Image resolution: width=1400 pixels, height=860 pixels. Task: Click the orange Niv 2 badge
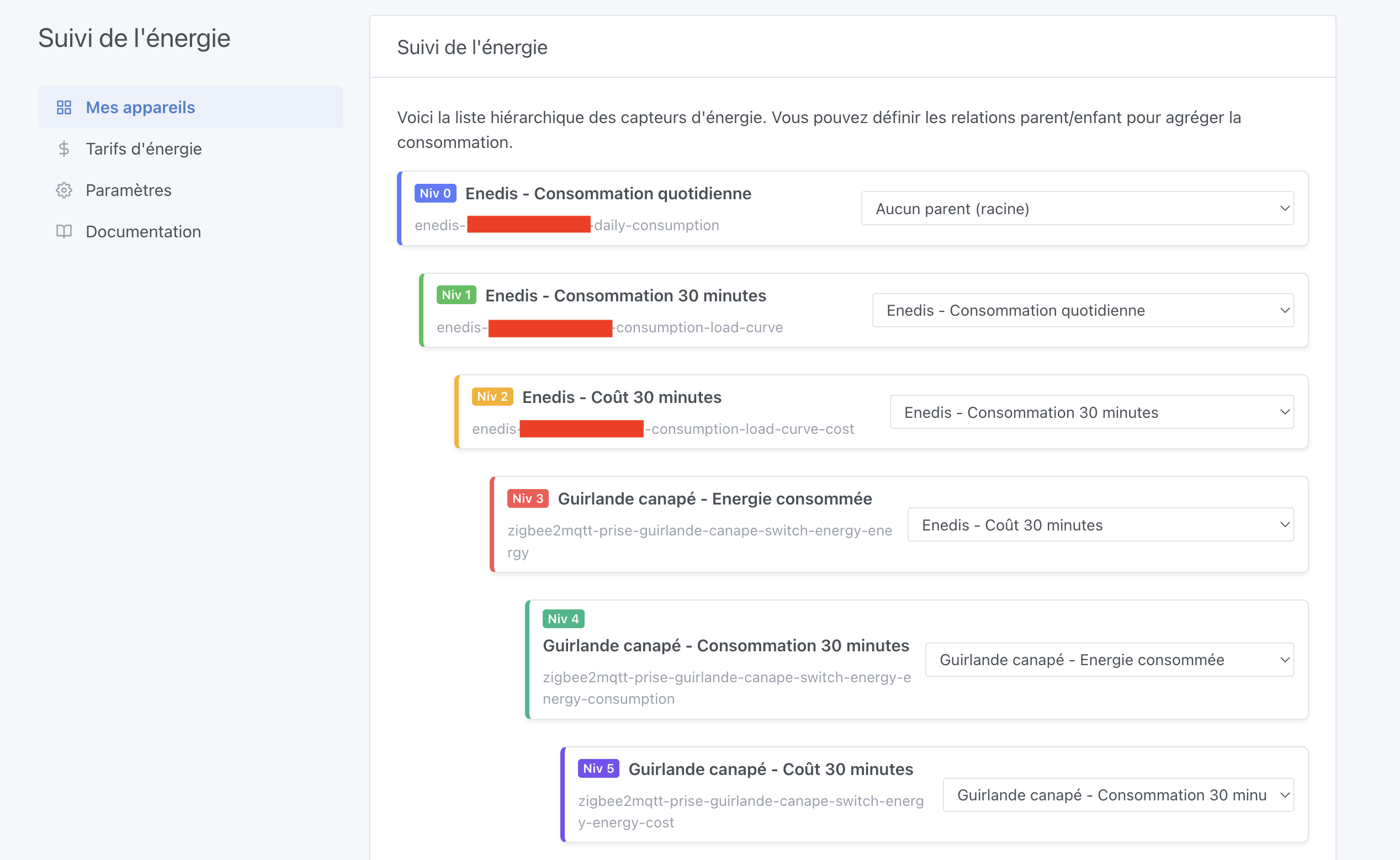coord(492,397)
